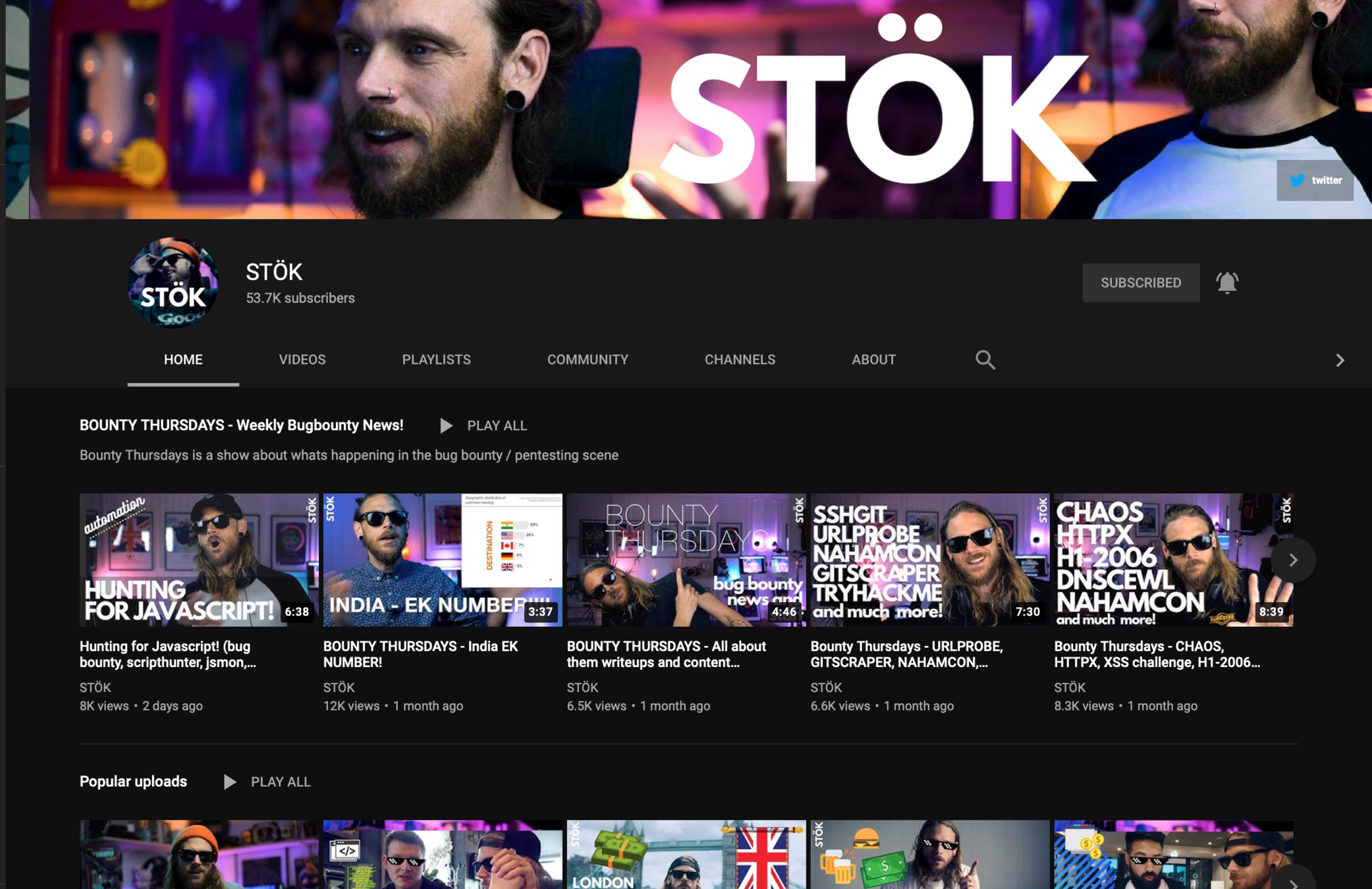Open the Hunting for Javascript video thumbnail
The image size is (1372, 889).
199,560
